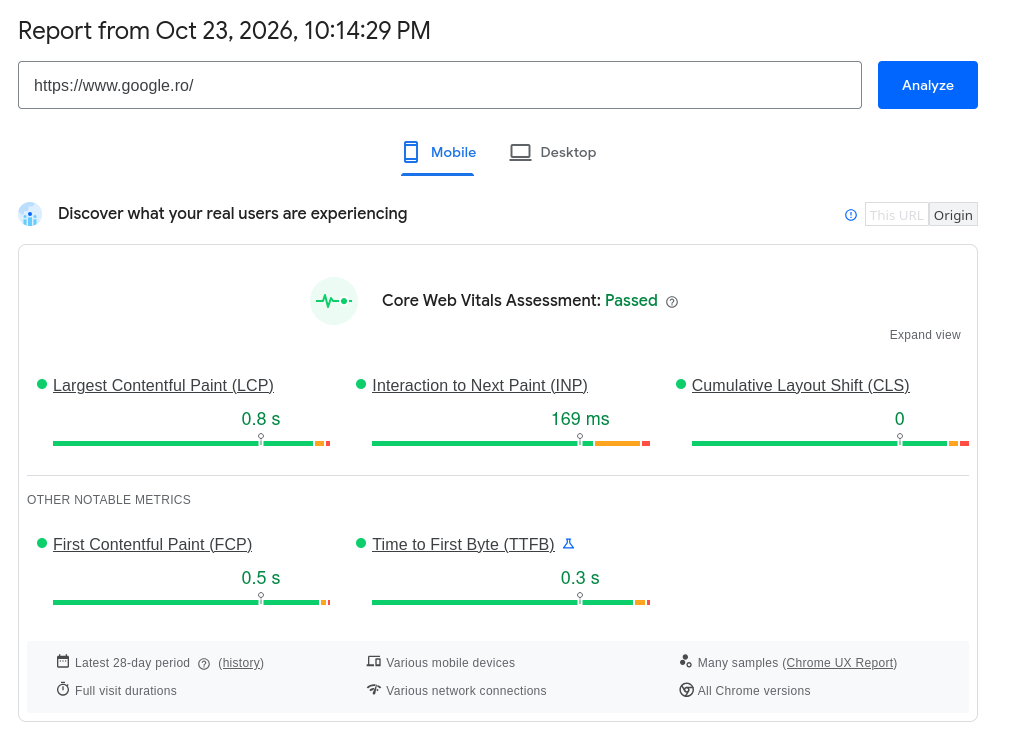Image resolution: width=1021 pixels, height=743 pixels.
Task: Click the CLS distribution bar
Action: pos(830,443)
